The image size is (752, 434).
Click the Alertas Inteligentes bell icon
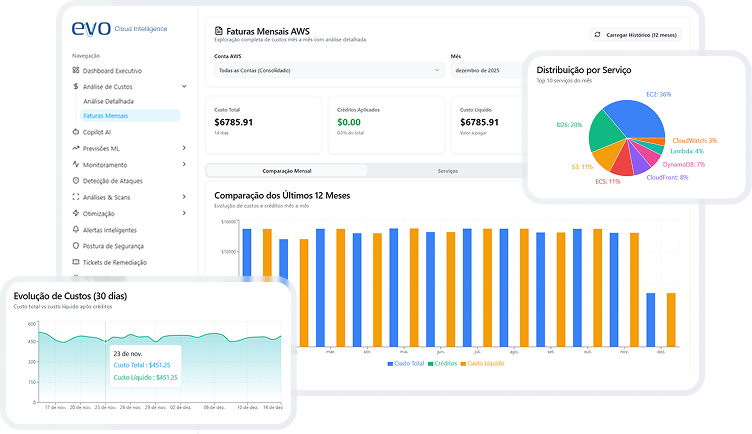(x=76, y=229)
